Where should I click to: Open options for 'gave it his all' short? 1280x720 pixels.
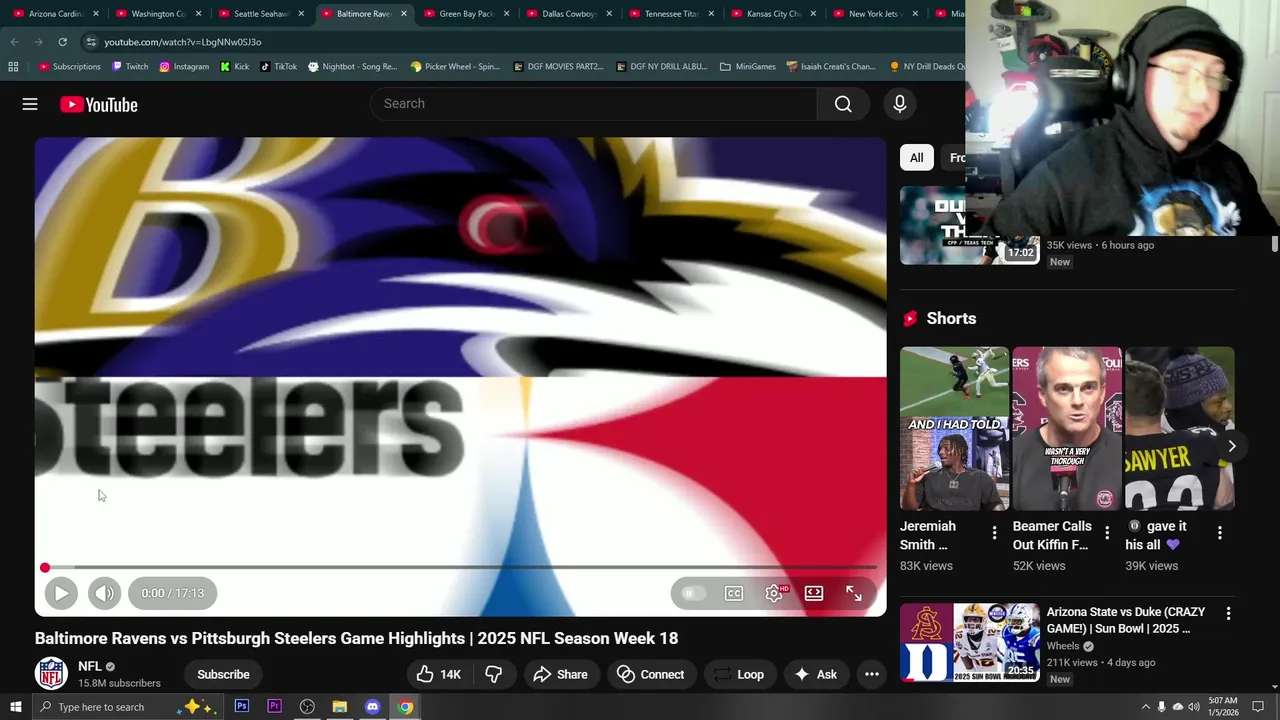coord(1220,534)
